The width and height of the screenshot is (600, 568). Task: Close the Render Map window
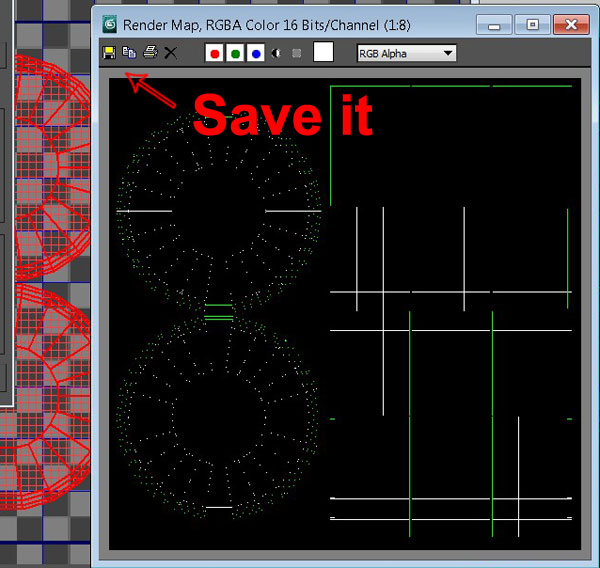tap(572, 24)
